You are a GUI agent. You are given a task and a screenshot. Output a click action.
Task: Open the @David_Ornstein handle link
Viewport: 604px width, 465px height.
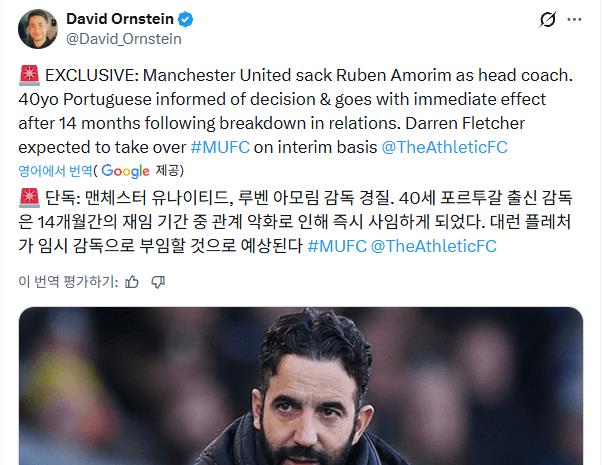coord(124,39)
